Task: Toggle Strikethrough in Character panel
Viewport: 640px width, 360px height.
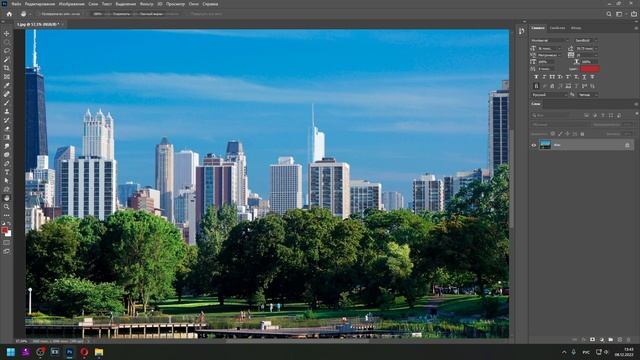Action: coord(592,77)
